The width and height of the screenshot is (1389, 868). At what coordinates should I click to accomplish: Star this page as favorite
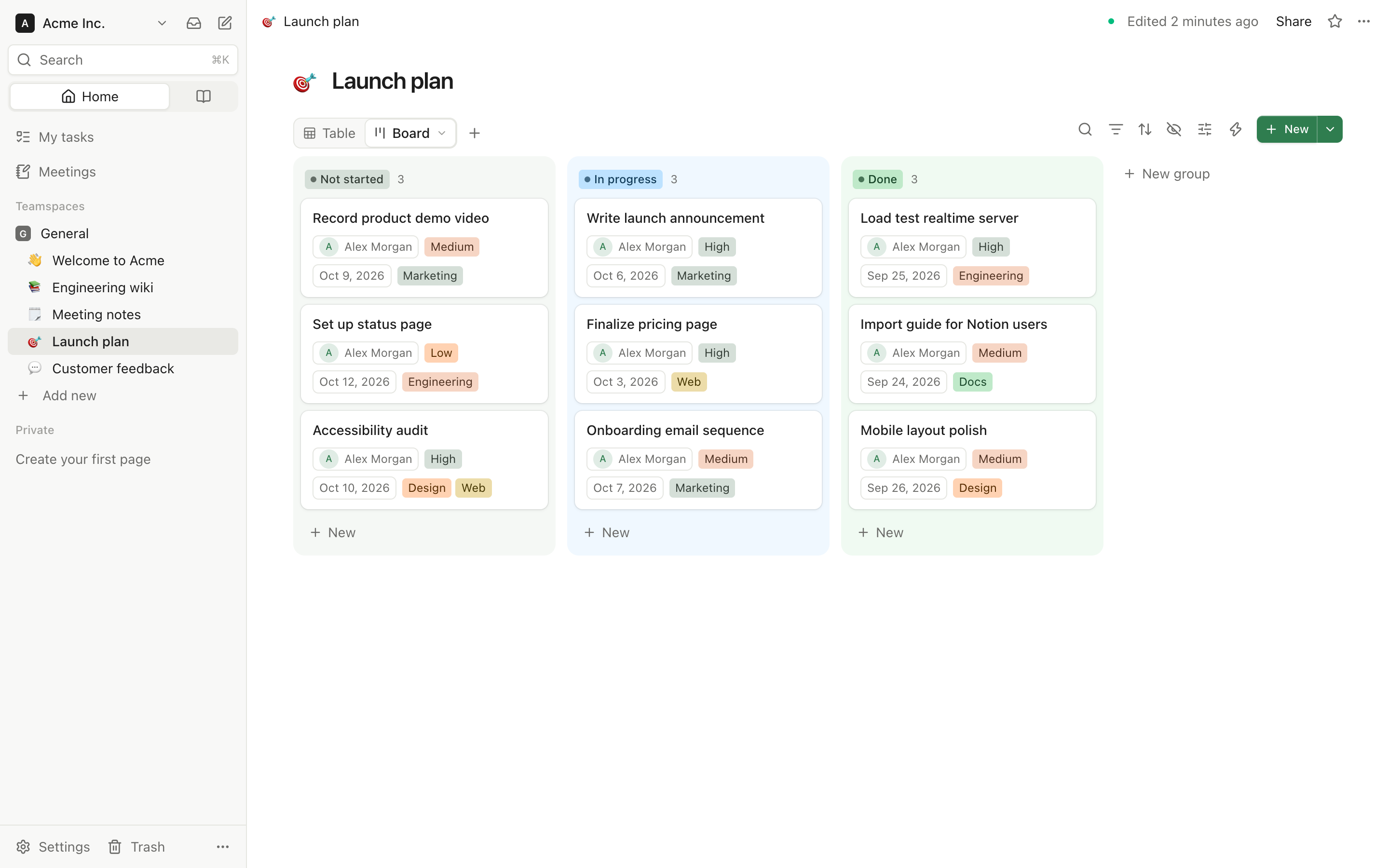(1335, 21)
